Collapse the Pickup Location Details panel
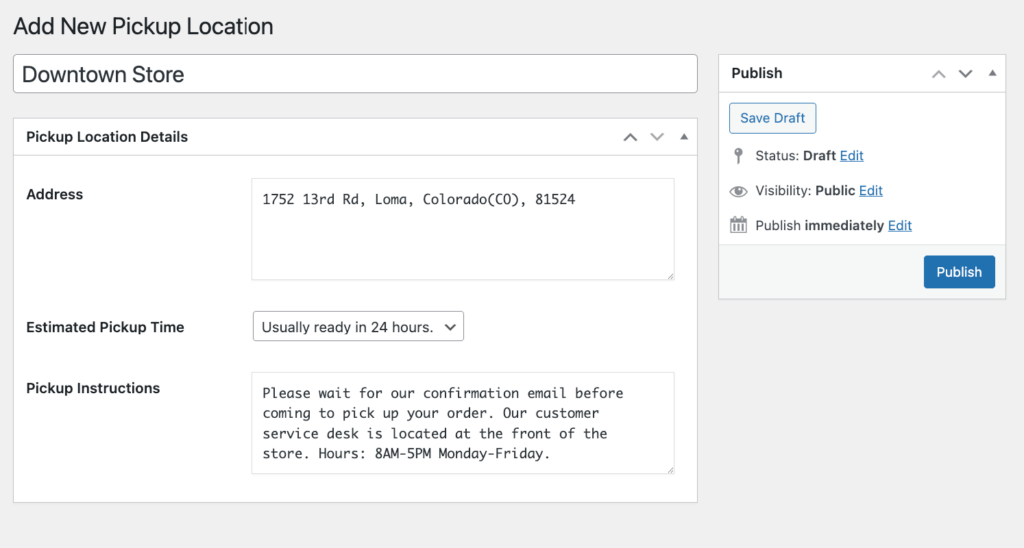This screenshot has height=548, width=1024. [684, 137]
